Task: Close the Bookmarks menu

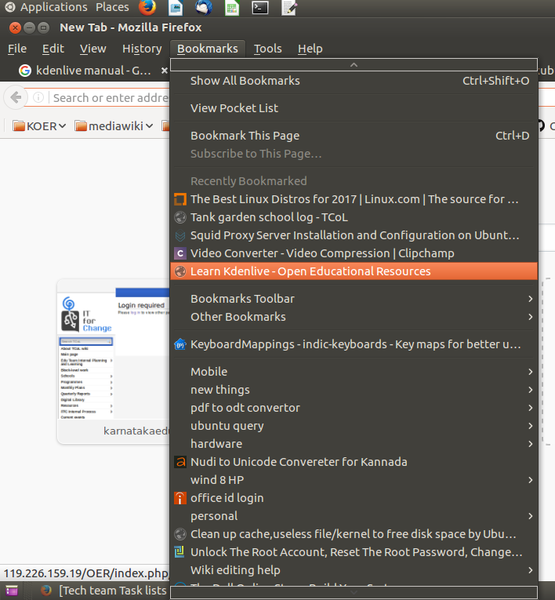Action: coord(207,49)
